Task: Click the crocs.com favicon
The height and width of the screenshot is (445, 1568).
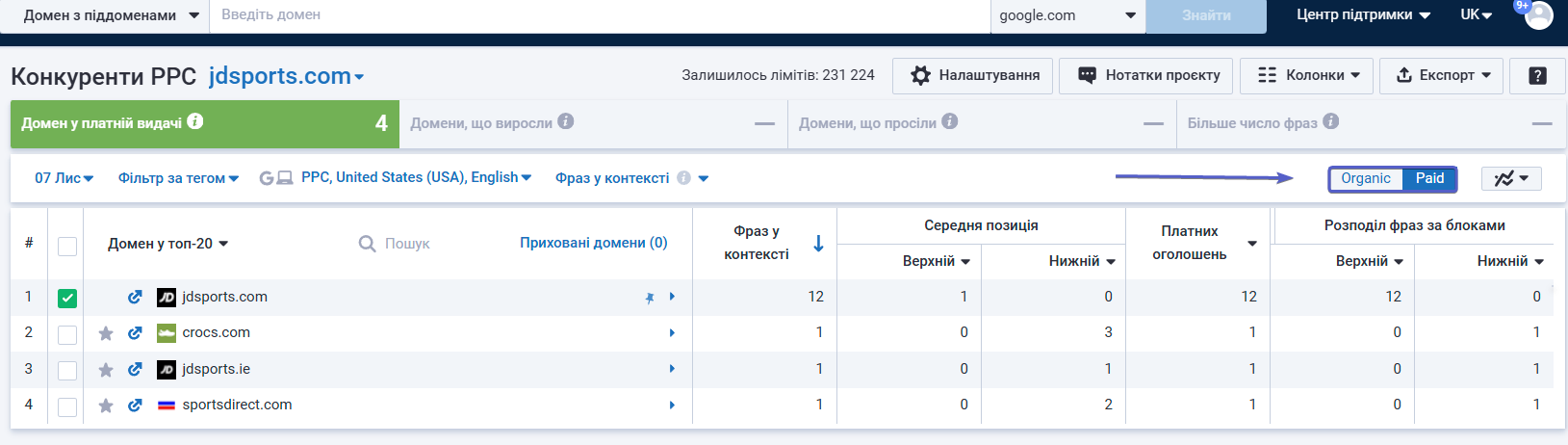Action: pyautogui.click(x=167, y=333)
